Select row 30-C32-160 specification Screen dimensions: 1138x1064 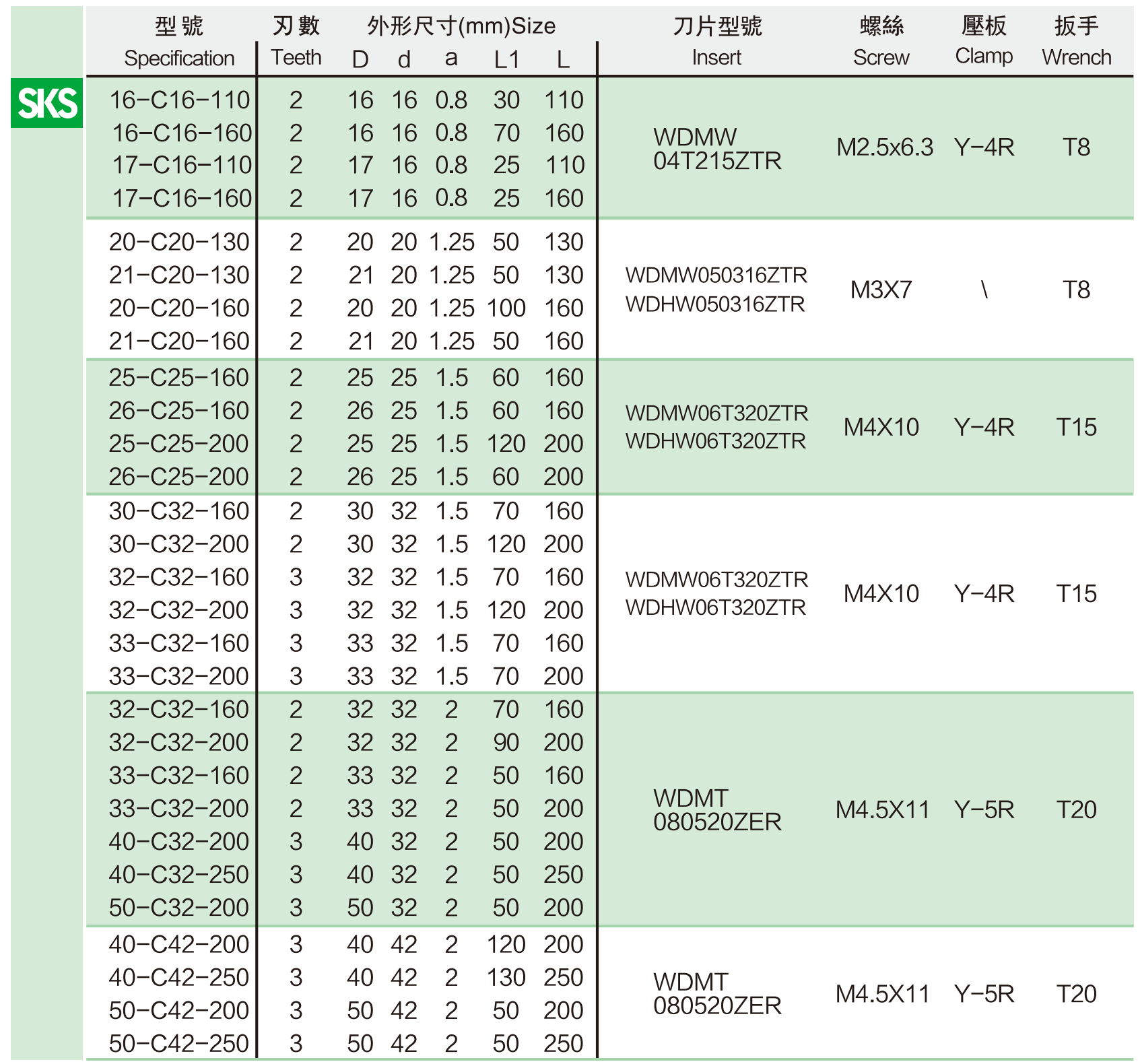coord(179,511)
